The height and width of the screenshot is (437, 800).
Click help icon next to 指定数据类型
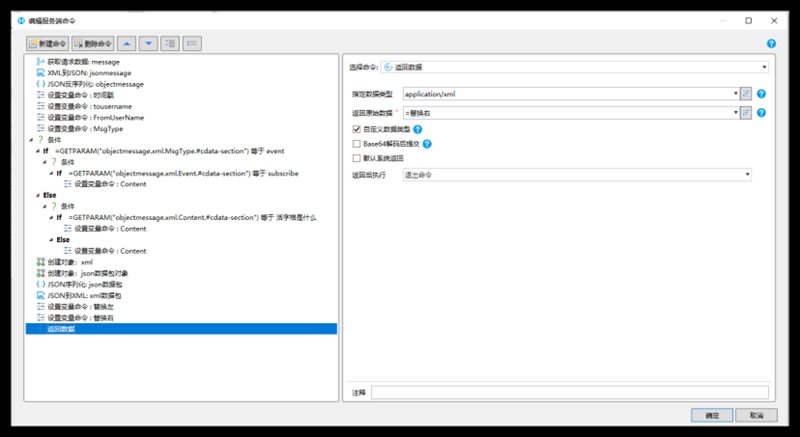pos(761,94)
